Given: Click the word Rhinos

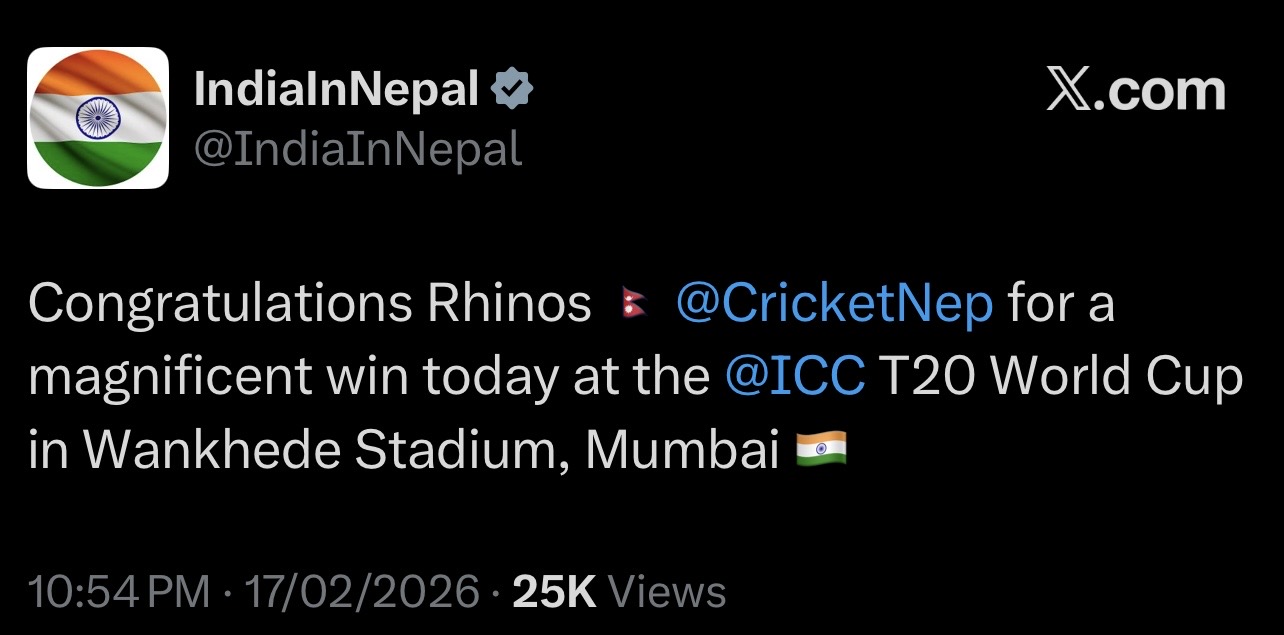Looking at the screenshot, I should pos(509,304).
